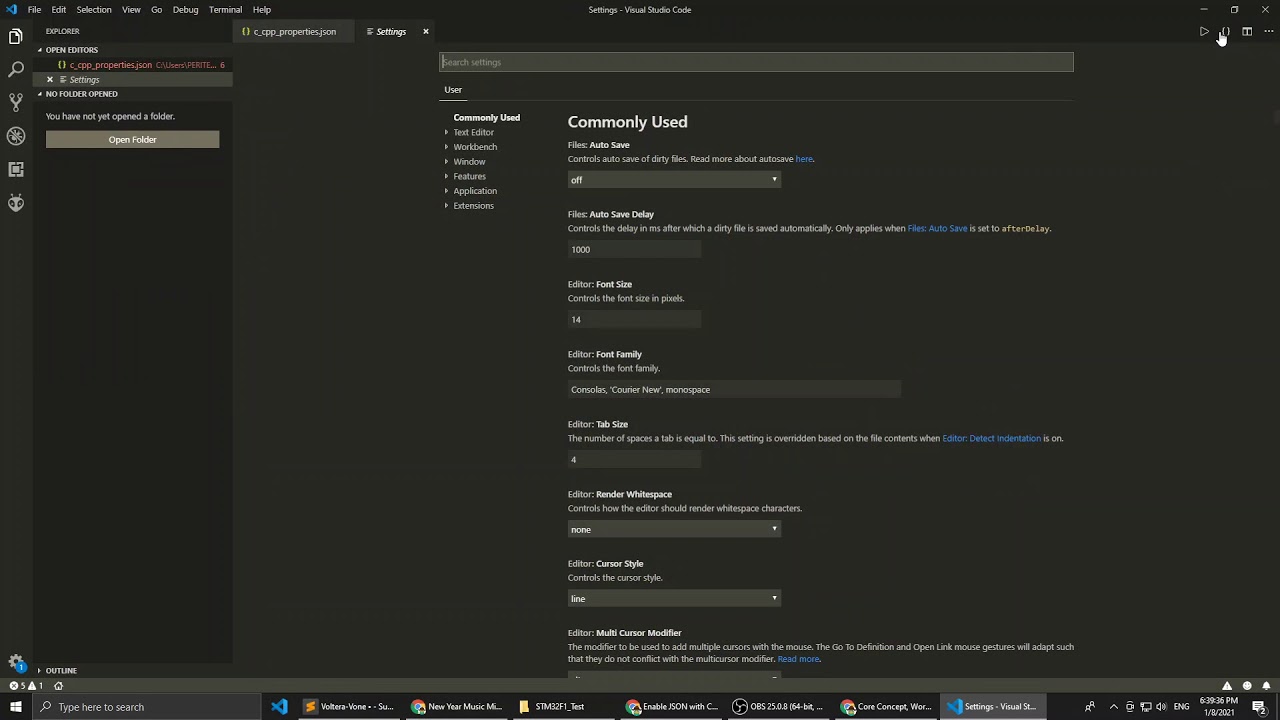
Task: Switch to c_cpp_properties.json tab
Action: [294, 32]
